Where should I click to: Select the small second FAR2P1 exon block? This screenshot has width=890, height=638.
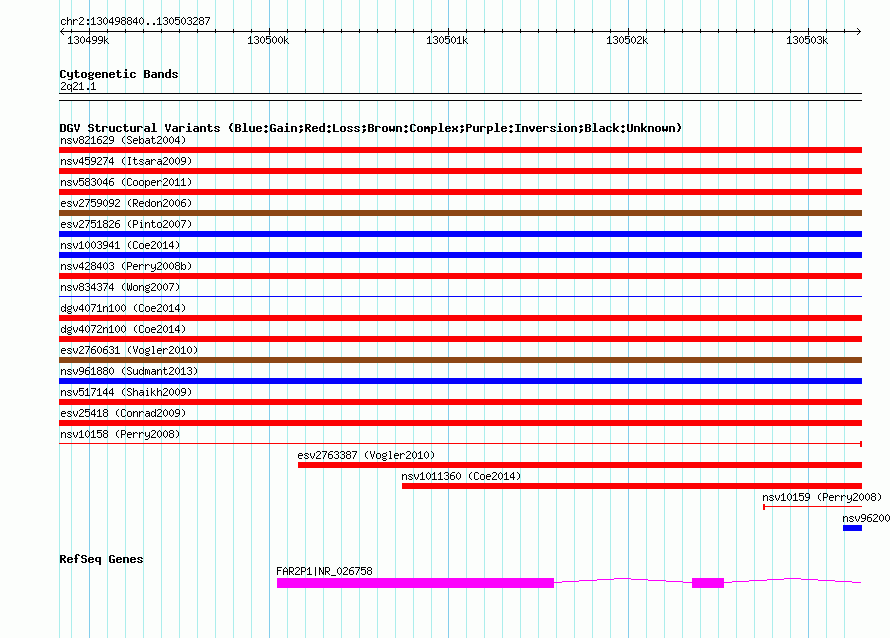point(708,583)
